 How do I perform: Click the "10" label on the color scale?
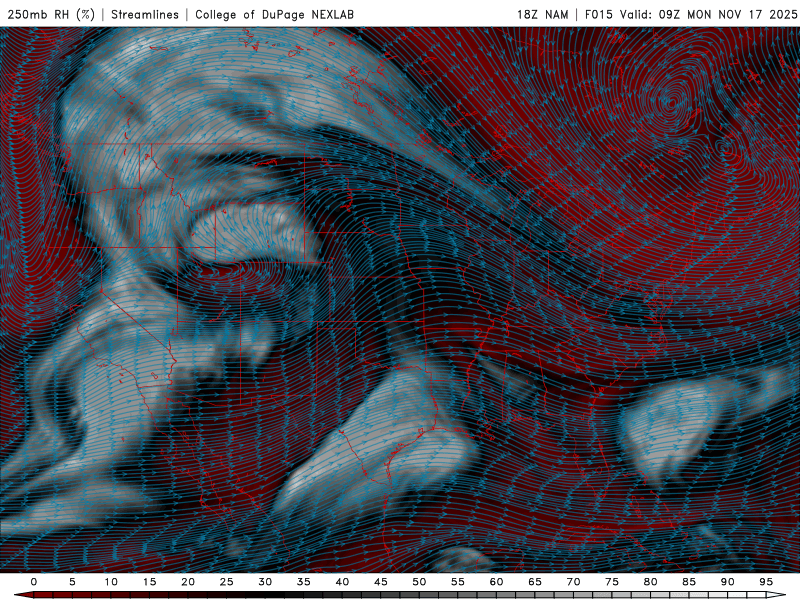(111, 582)
